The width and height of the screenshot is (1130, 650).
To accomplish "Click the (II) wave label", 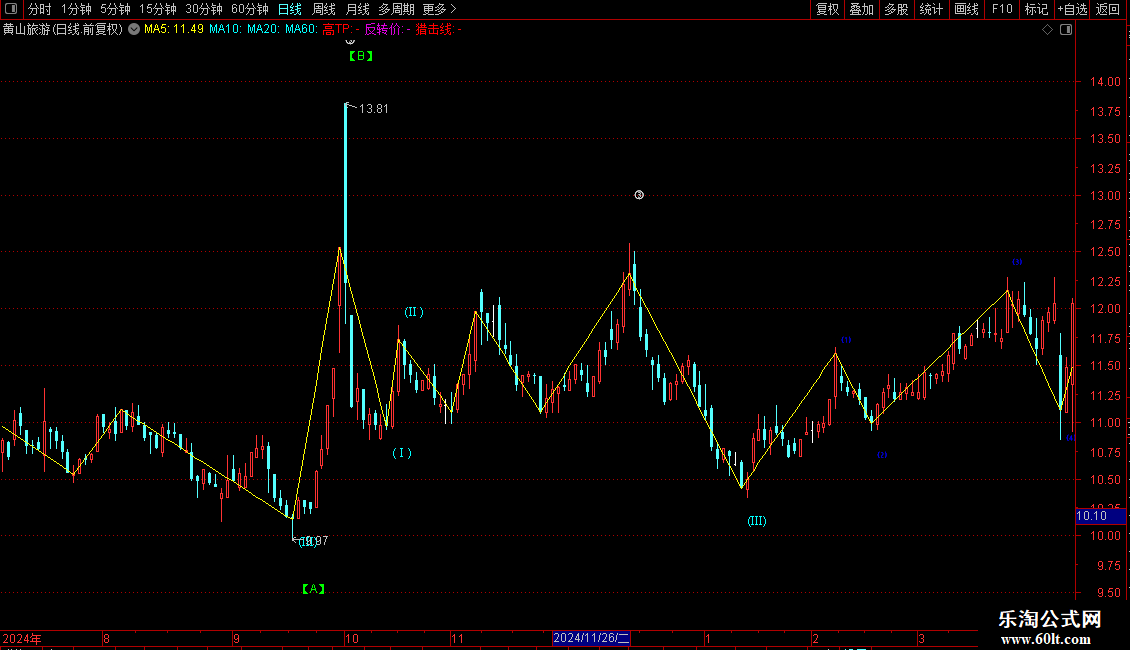I will point(414,312).
